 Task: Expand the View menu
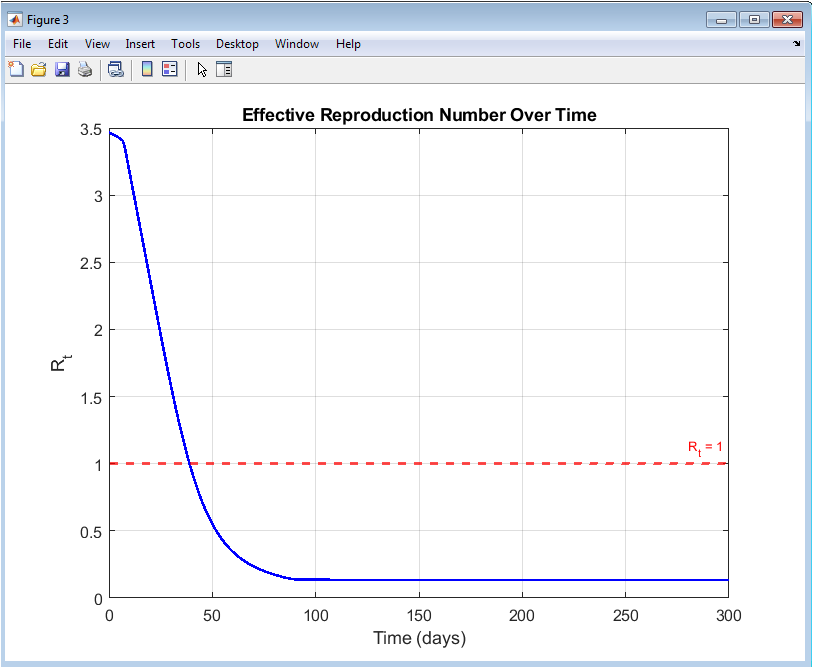97,44
